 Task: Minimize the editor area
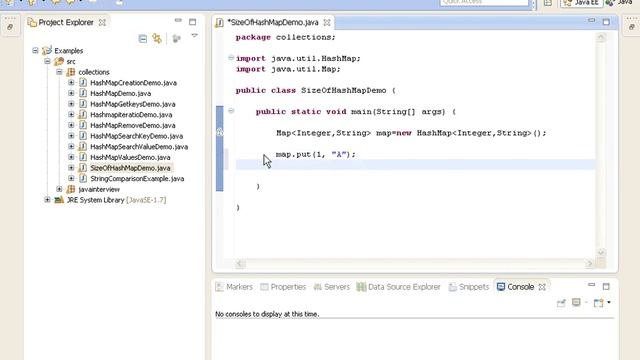click(x=591, y=20)
